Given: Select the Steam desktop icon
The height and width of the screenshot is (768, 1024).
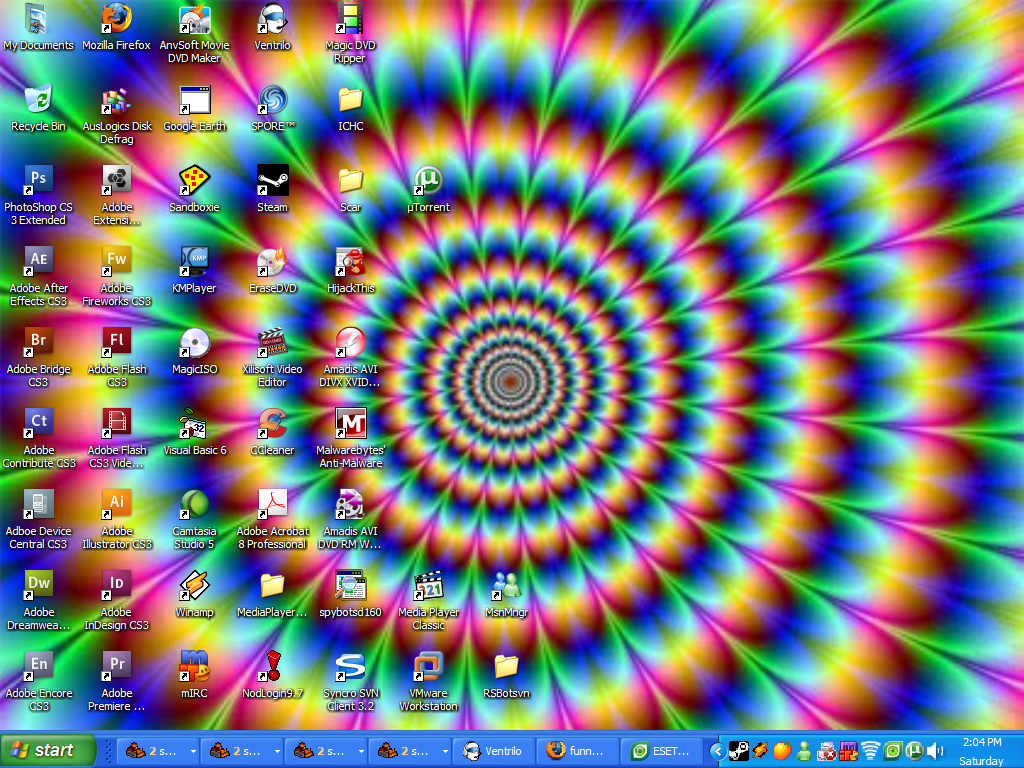Looking at the screenshot, I should 272,181.
